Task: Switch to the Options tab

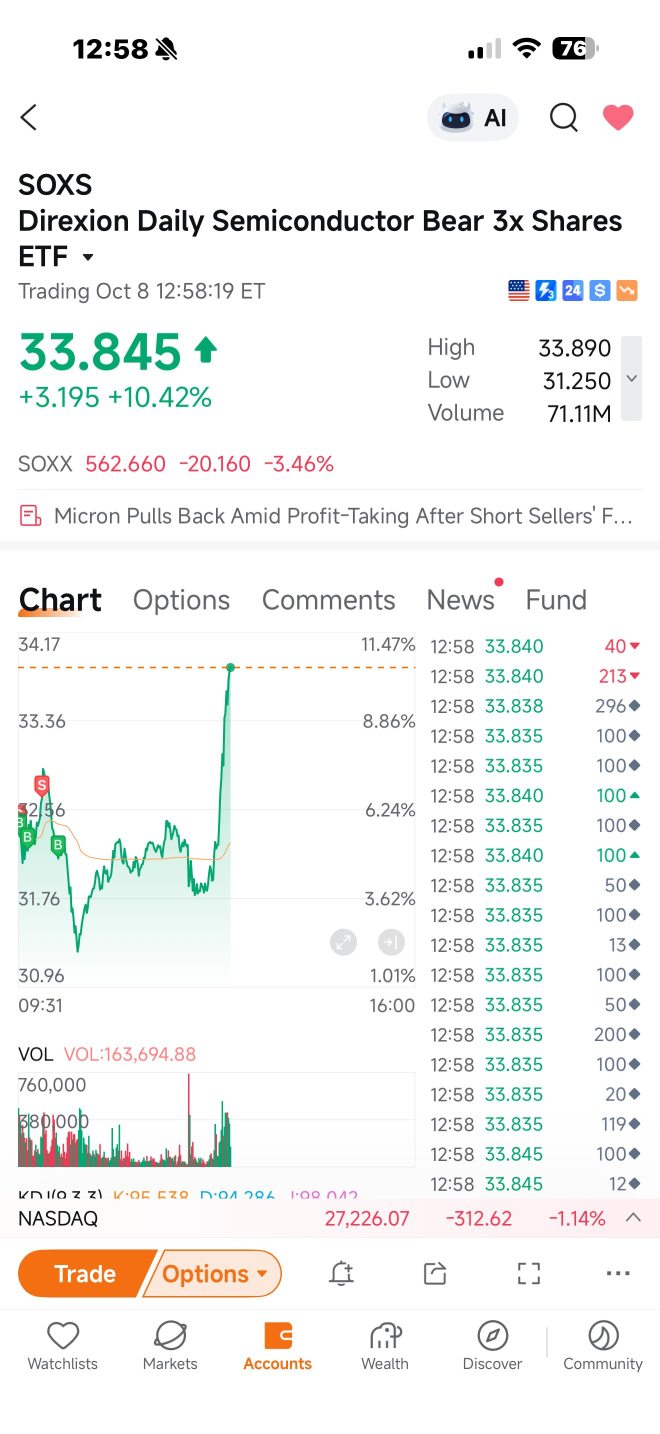Action: pos(181,600)
